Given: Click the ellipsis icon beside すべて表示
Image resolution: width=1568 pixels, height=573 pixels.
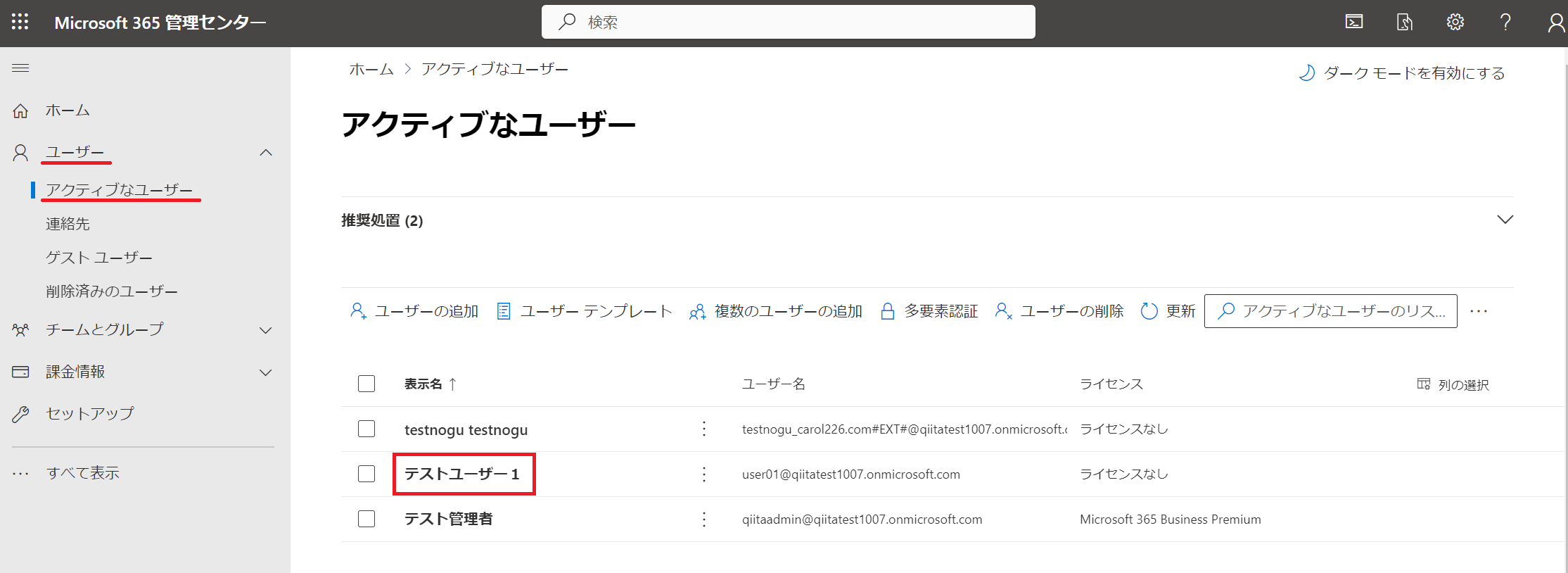Looking at the screenshot, I should point(20,473).
